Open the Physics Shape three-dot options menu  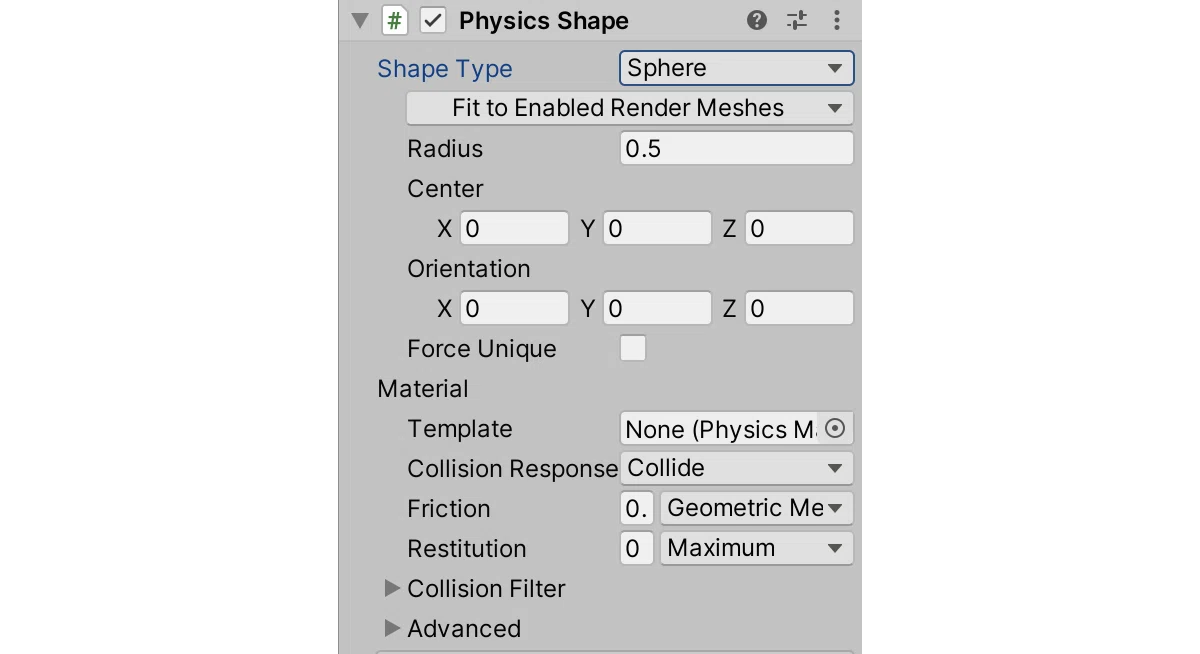tap(837, 20)
